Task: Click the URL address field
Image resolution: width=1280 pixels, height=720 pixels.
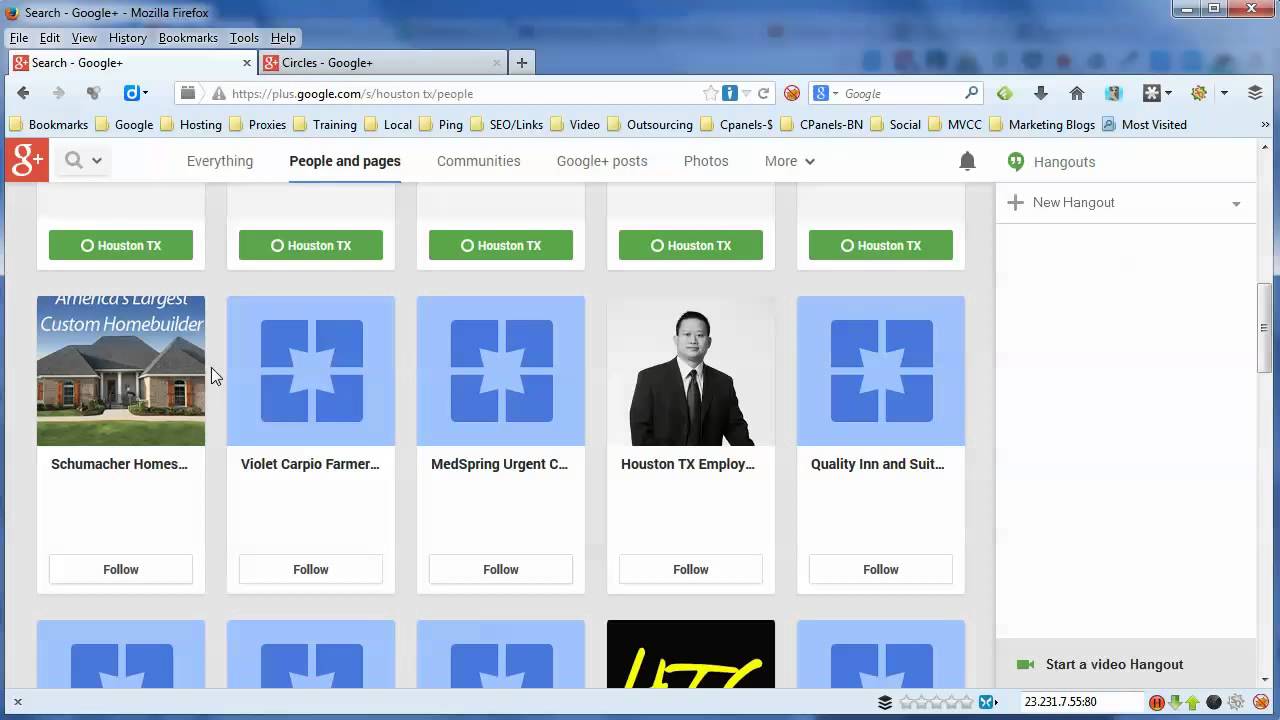Action: tap(464, 93)
